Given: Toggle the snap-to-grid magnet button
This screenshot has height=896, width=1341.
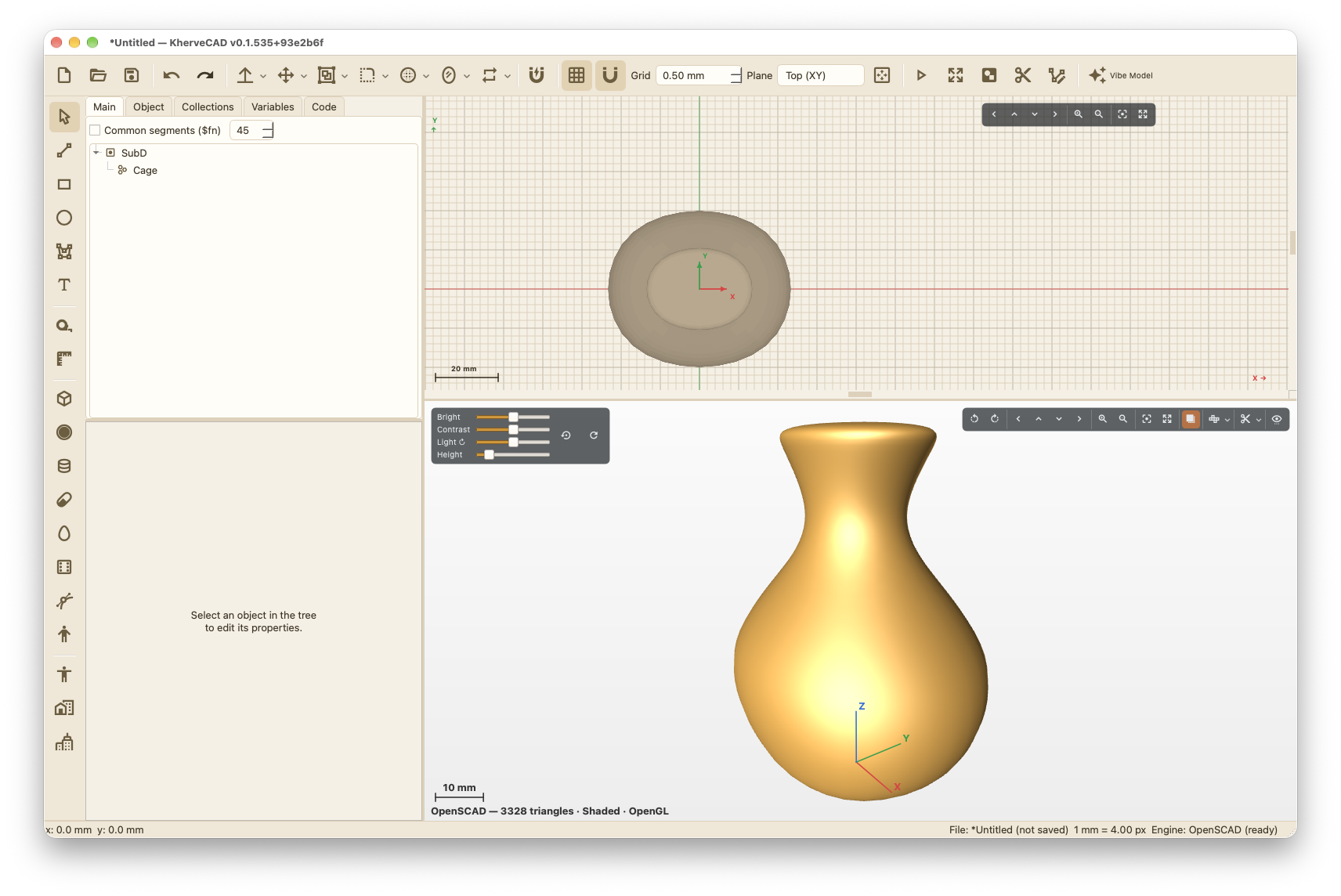Looking at the screenshot, I should [x=610, y=75].
